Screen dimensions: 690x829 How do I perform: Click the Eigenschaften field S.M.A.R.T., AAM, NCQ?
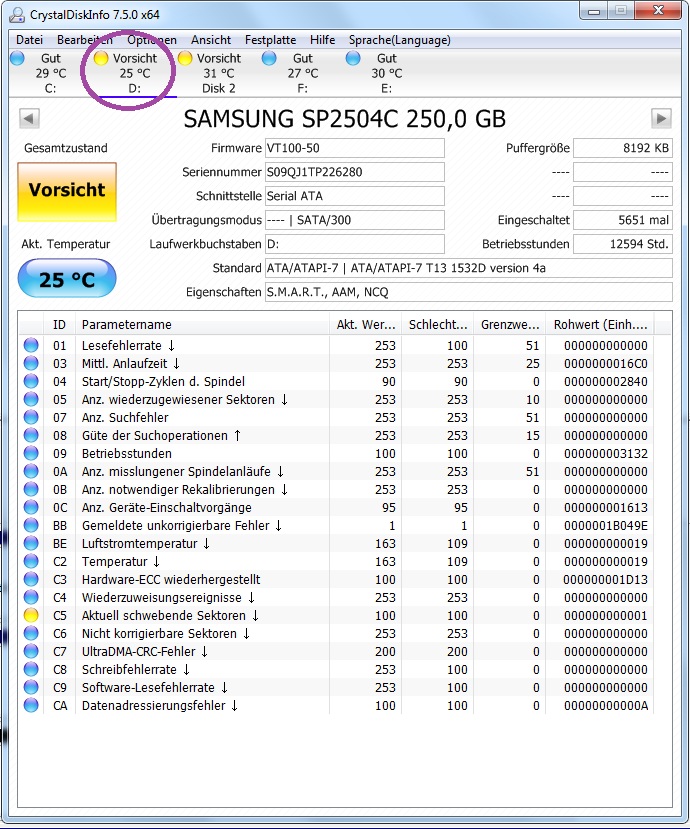[x=468, y=292]
